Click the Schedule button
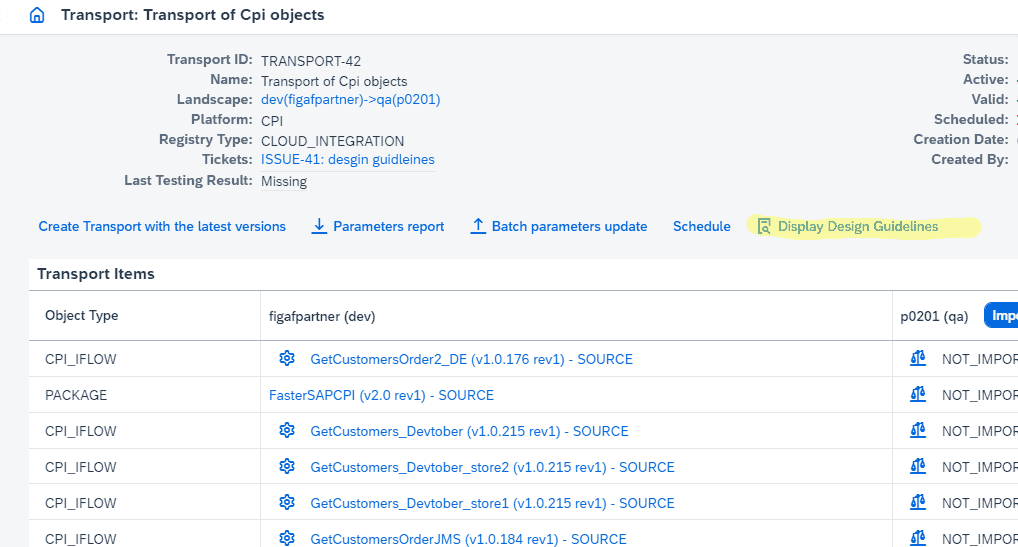This screenshot has width=1018, height=547. (x=701, y=226)
